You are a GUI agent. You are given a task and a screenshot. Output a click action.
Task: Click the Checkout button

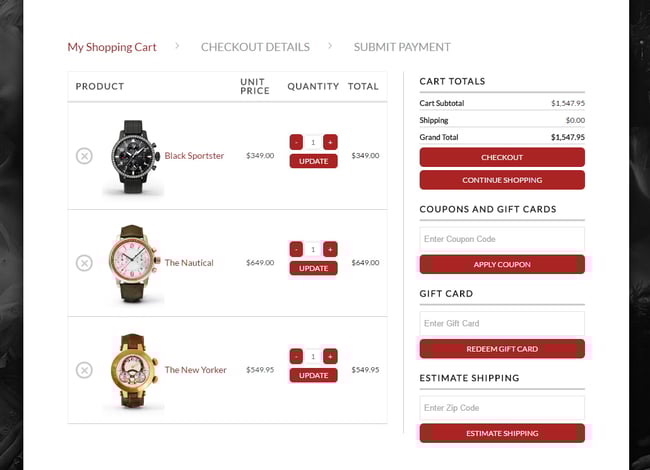click(502, 157)
